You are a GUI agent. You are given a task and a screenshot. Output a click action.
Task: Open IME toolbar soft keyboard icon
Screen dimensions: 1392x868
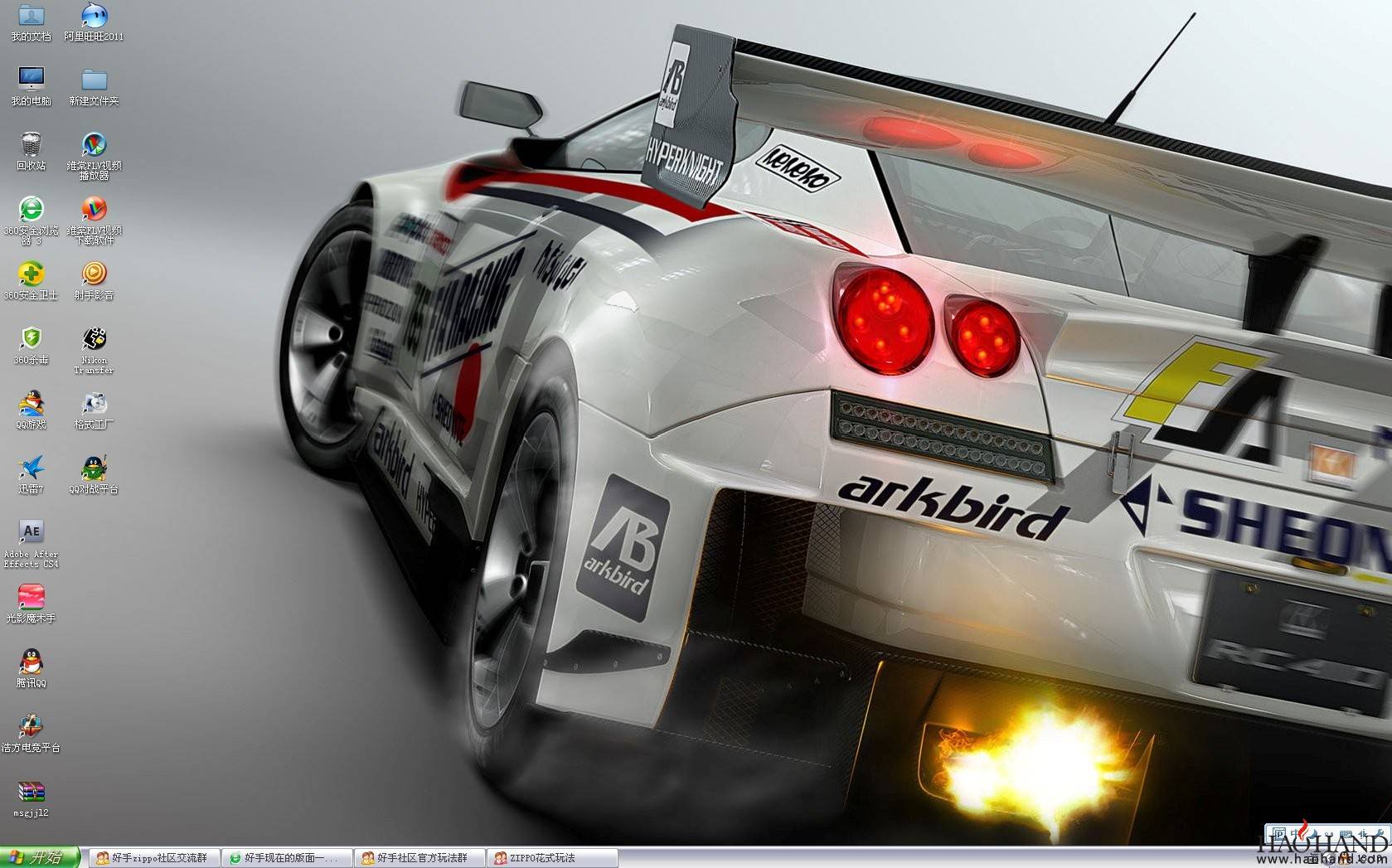pyautogui.click(x=1346, y=834)
